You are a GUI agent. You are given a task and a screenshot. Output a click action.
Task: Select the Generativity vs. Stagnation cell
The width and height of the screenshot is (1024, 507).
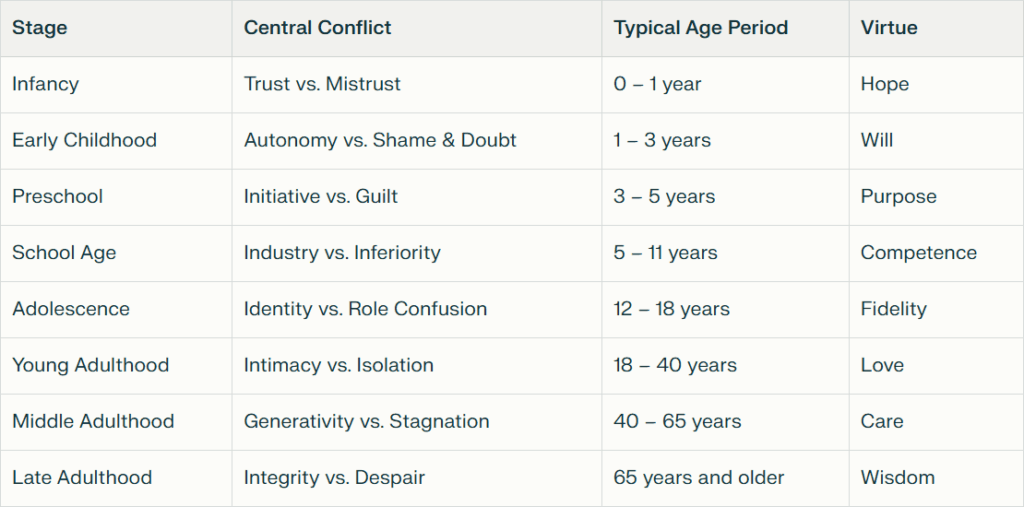tap(367, 421)
